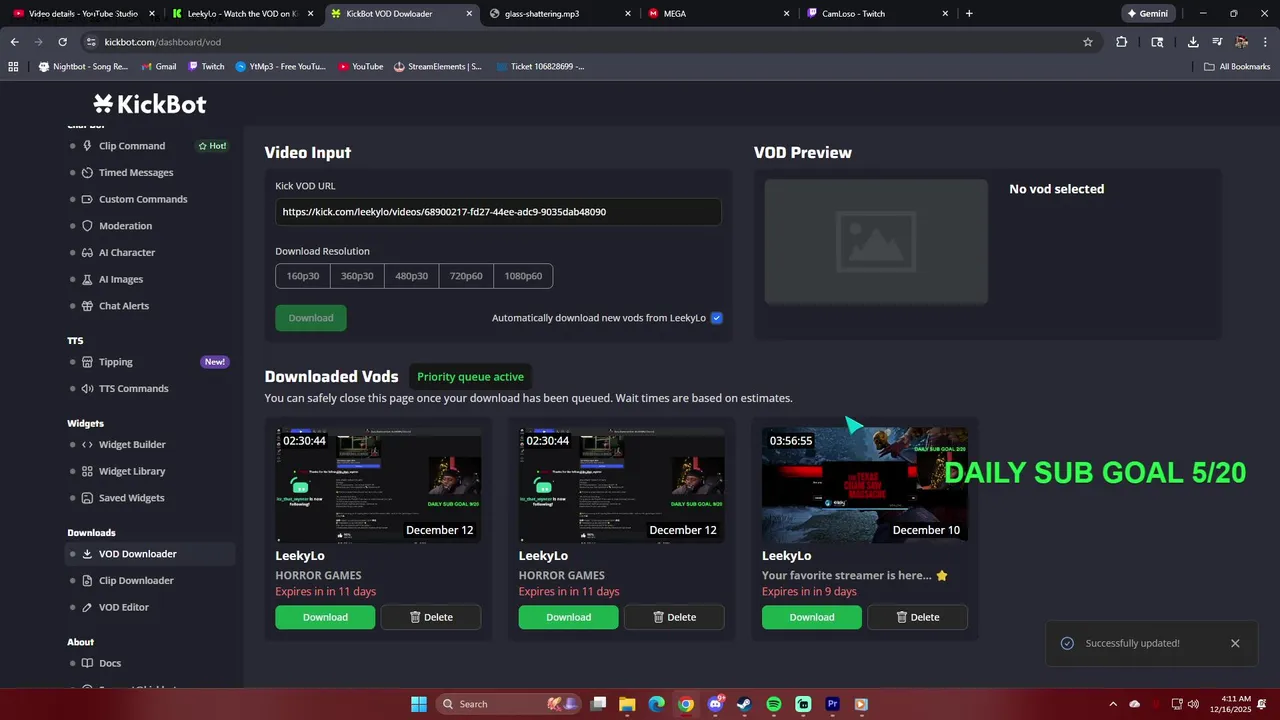The width and height of the screenshot is (1280, 720).
Task: Open Discord from the taskbar
Action: 715,704
